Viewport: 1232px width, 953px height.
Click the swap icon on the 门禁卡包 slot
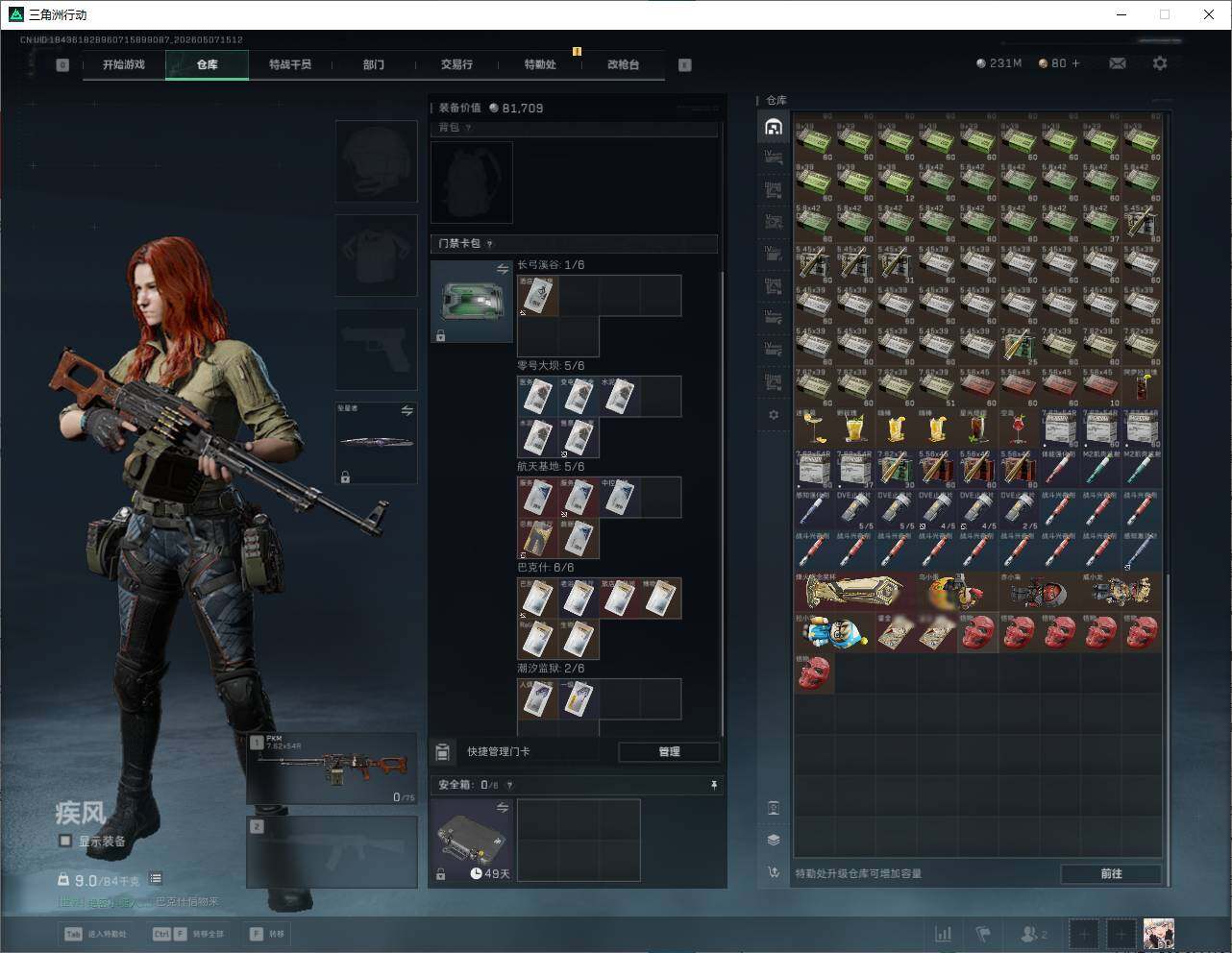502,270
